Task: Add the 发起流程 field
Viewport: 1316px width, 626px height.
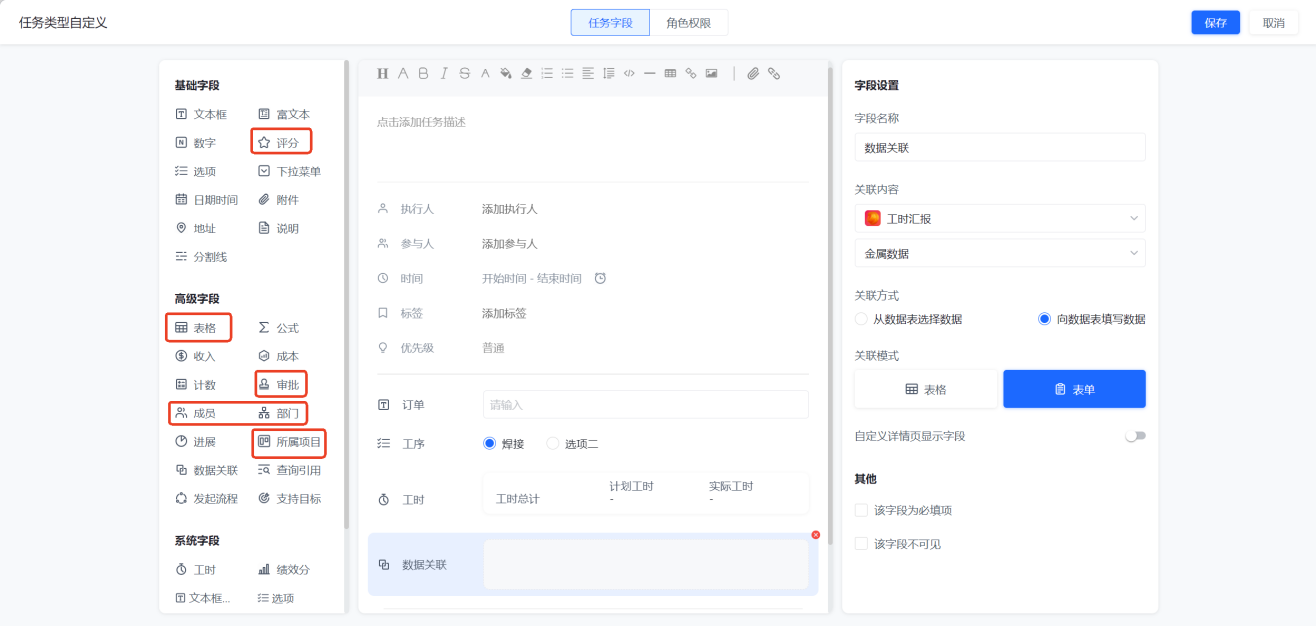Action: point(207,498)
